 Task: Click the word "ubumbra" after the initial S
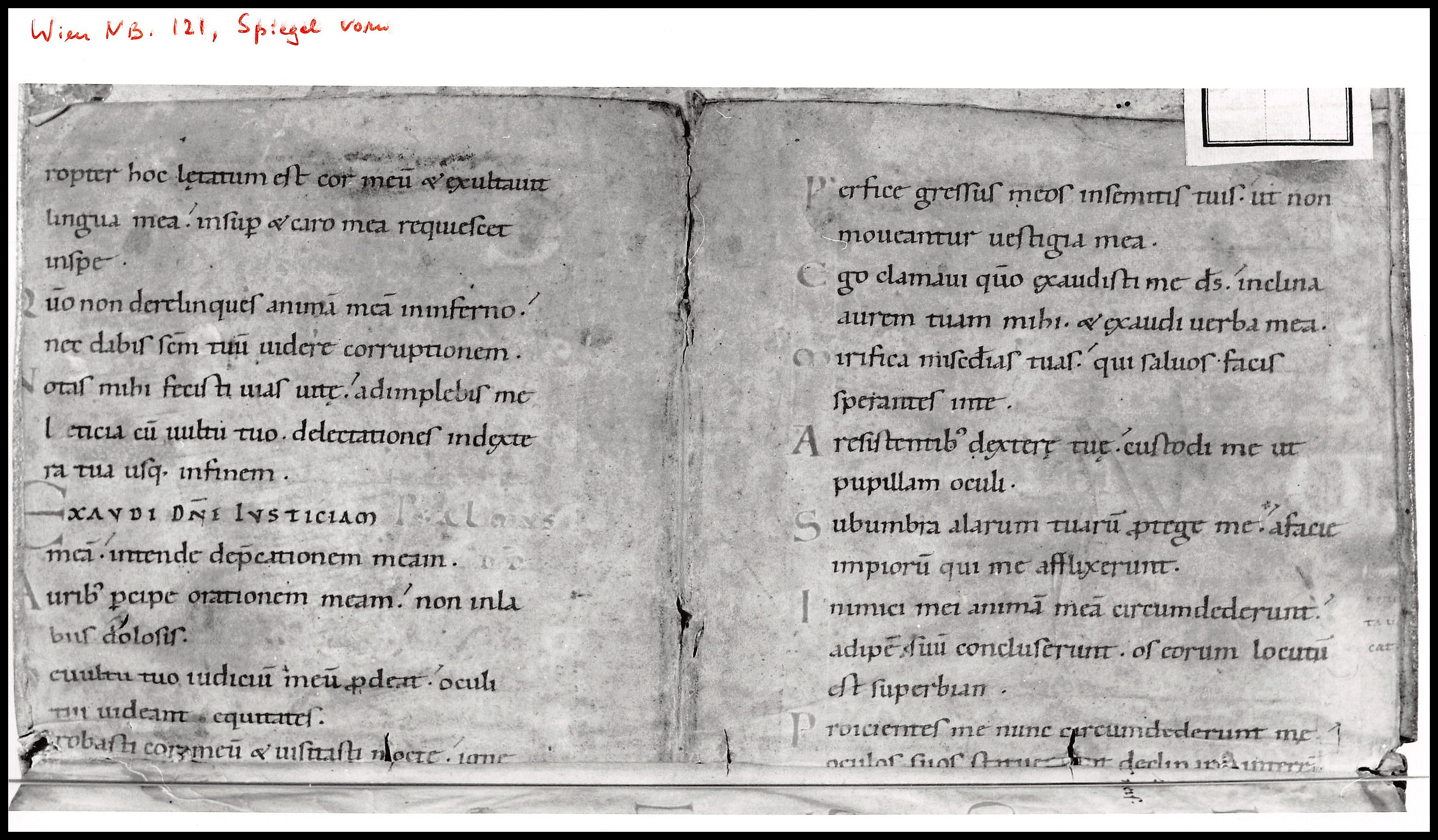point(885,525)
